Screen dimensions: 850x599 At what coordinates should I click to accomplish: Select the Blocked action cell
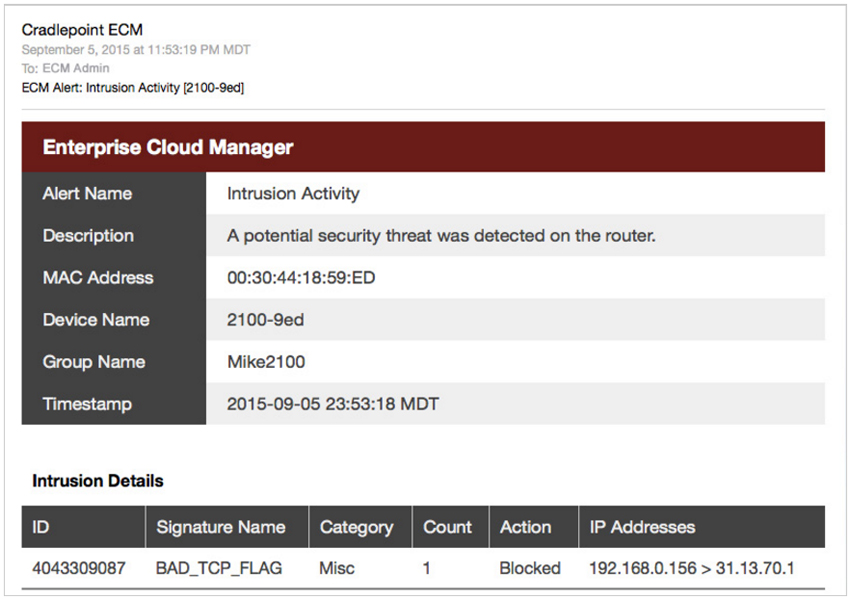[x=530, y=568]
